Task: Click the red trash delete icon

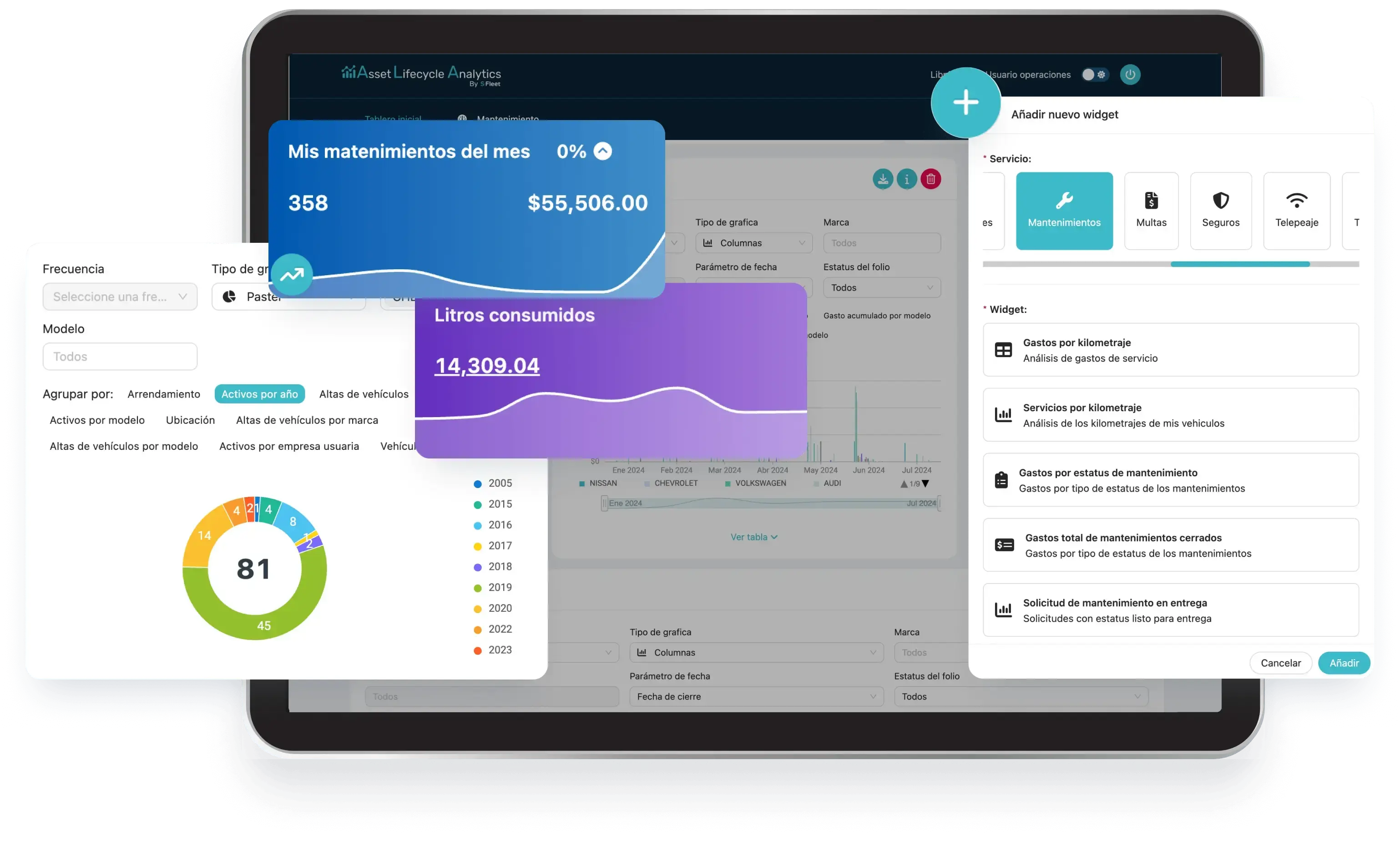Action: pyautogui.click(x=930, y=179)
